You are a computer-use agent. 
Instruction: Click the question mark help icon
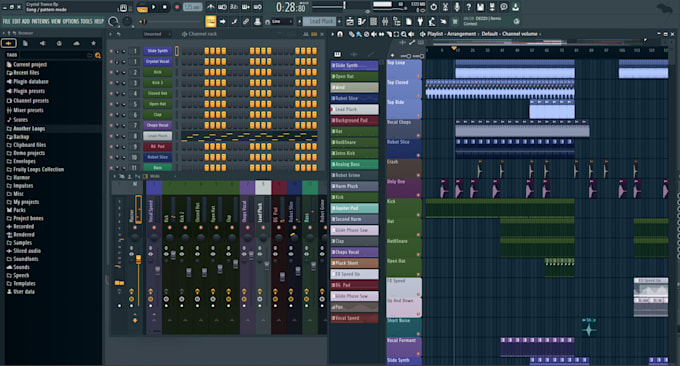(x=468, y=7)
